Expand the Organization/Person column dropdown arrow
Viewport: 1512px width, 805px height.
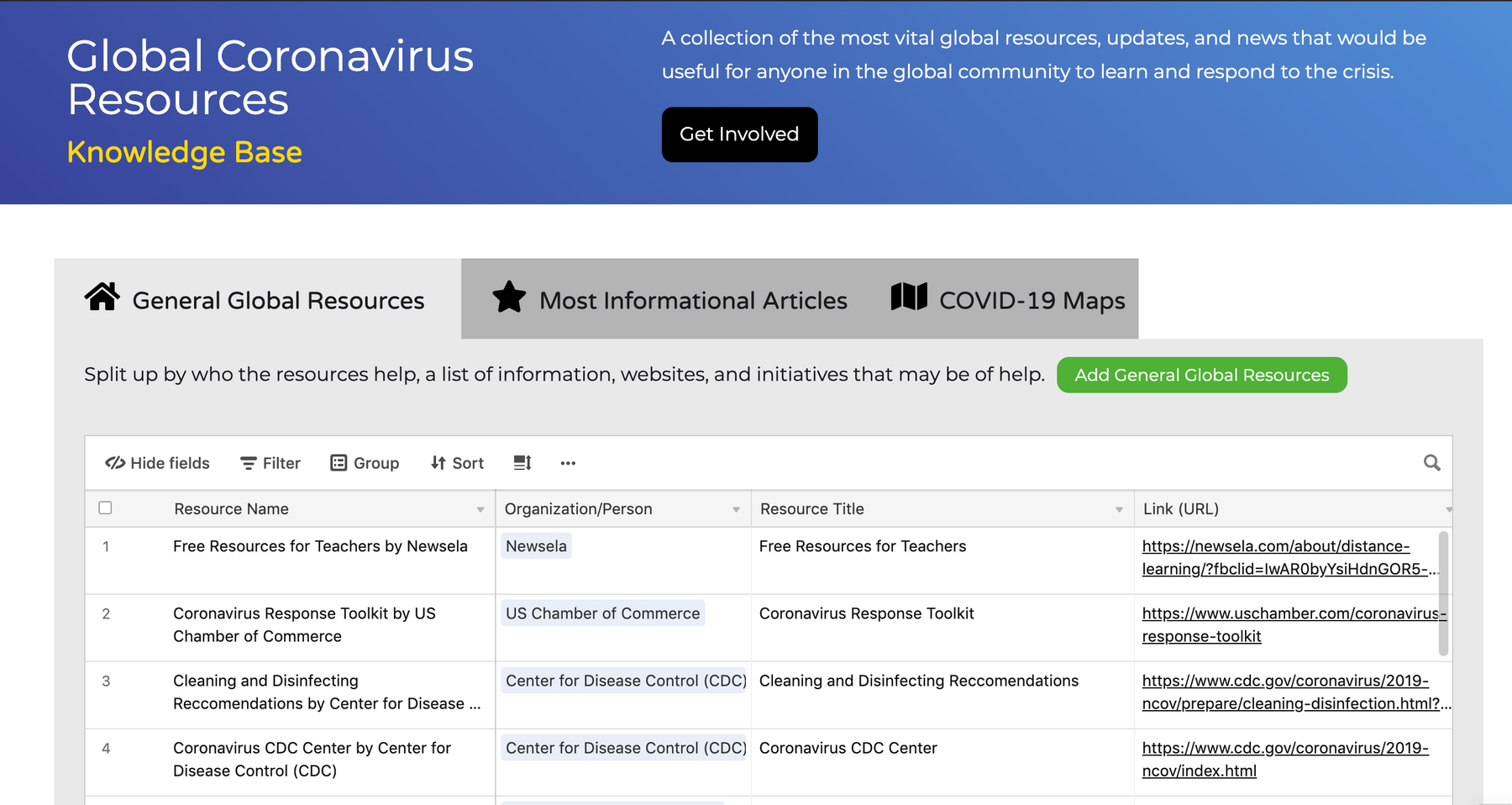click(x=736, y=510)
